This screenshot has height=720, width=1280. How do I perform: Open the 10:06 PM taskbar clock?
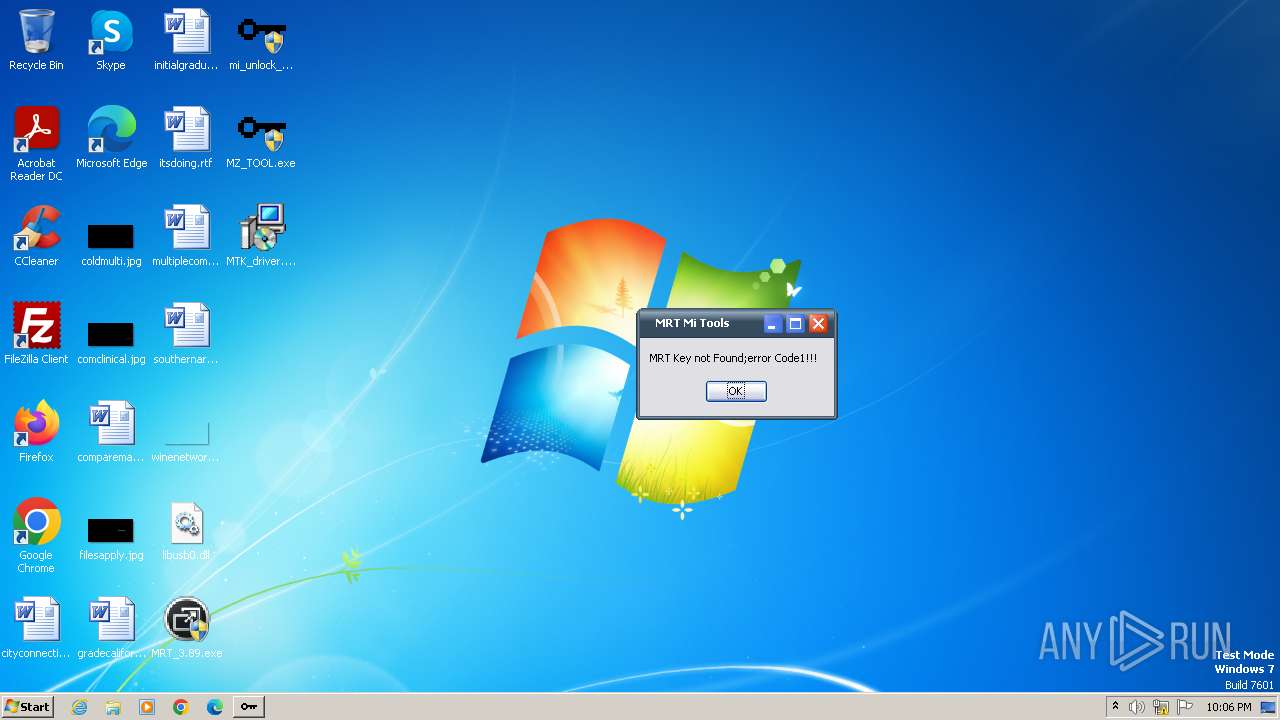click(1228, 707)
